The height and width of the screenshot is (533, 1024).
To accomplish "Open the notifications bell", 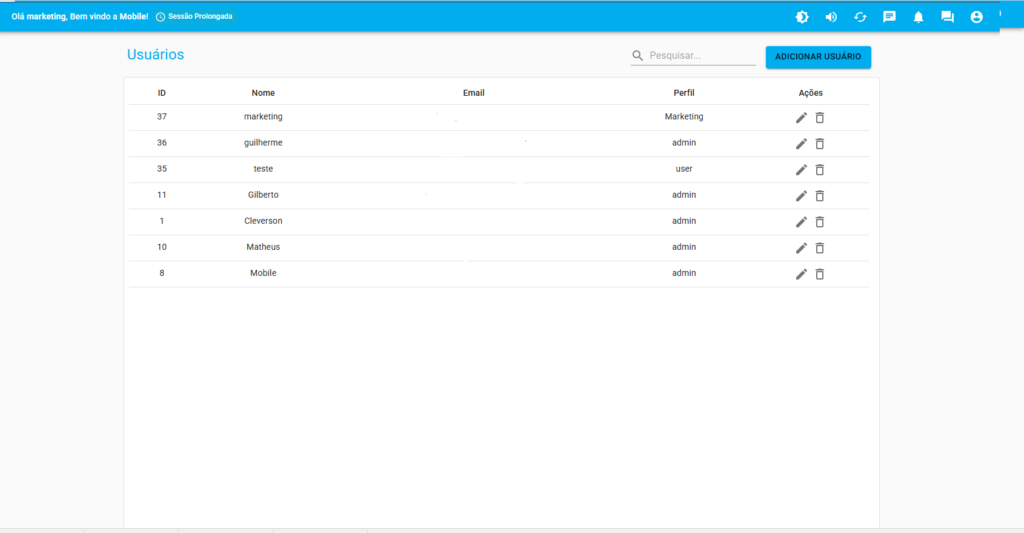I will (x=918, y=17).
